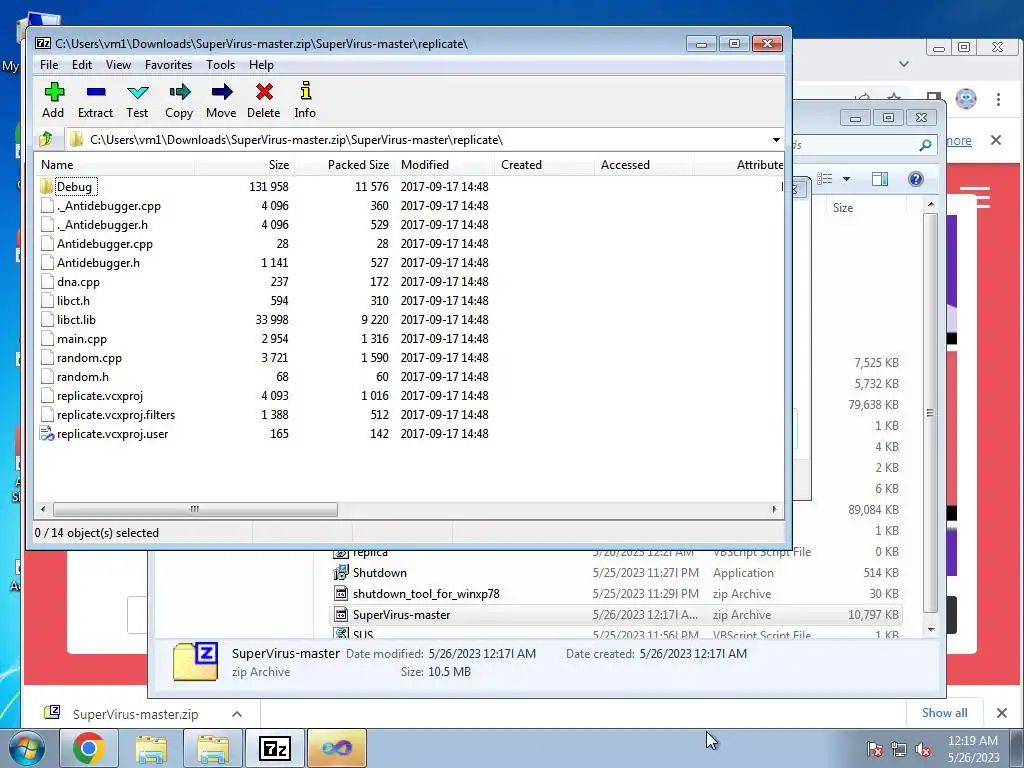This screenshot has height=768, width=1024.
Task: Open the Chrome three-dot menu
Action: pyautogui.click(x=998, y=99)
